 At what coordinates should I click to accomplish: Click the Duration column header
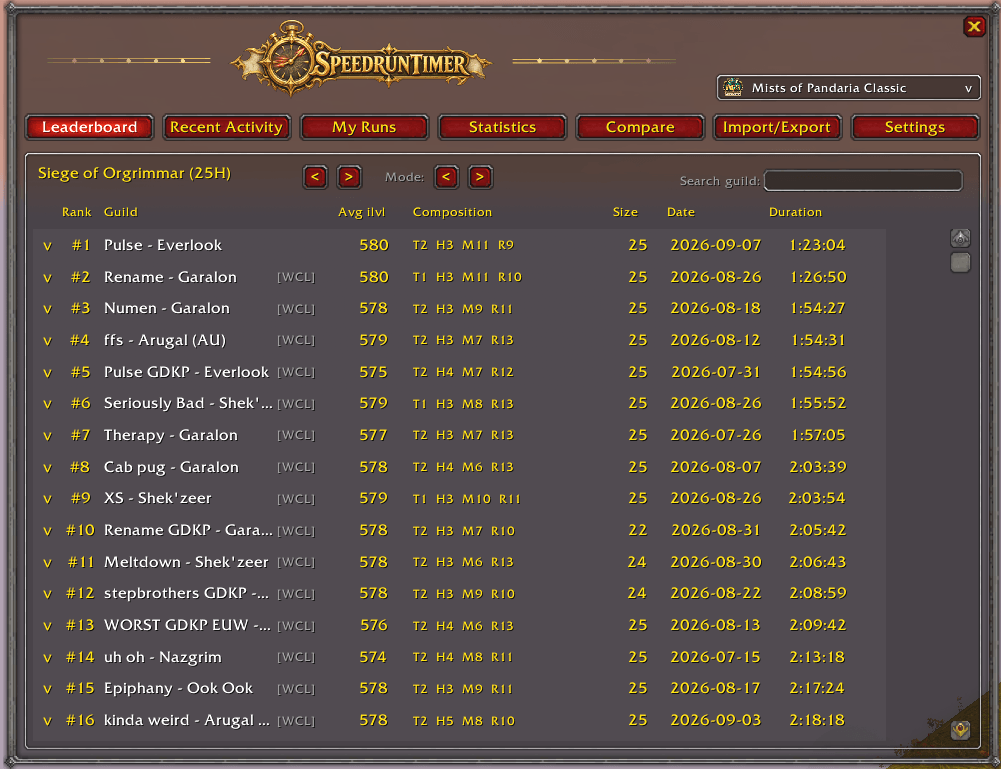click(x=795, y=212)
